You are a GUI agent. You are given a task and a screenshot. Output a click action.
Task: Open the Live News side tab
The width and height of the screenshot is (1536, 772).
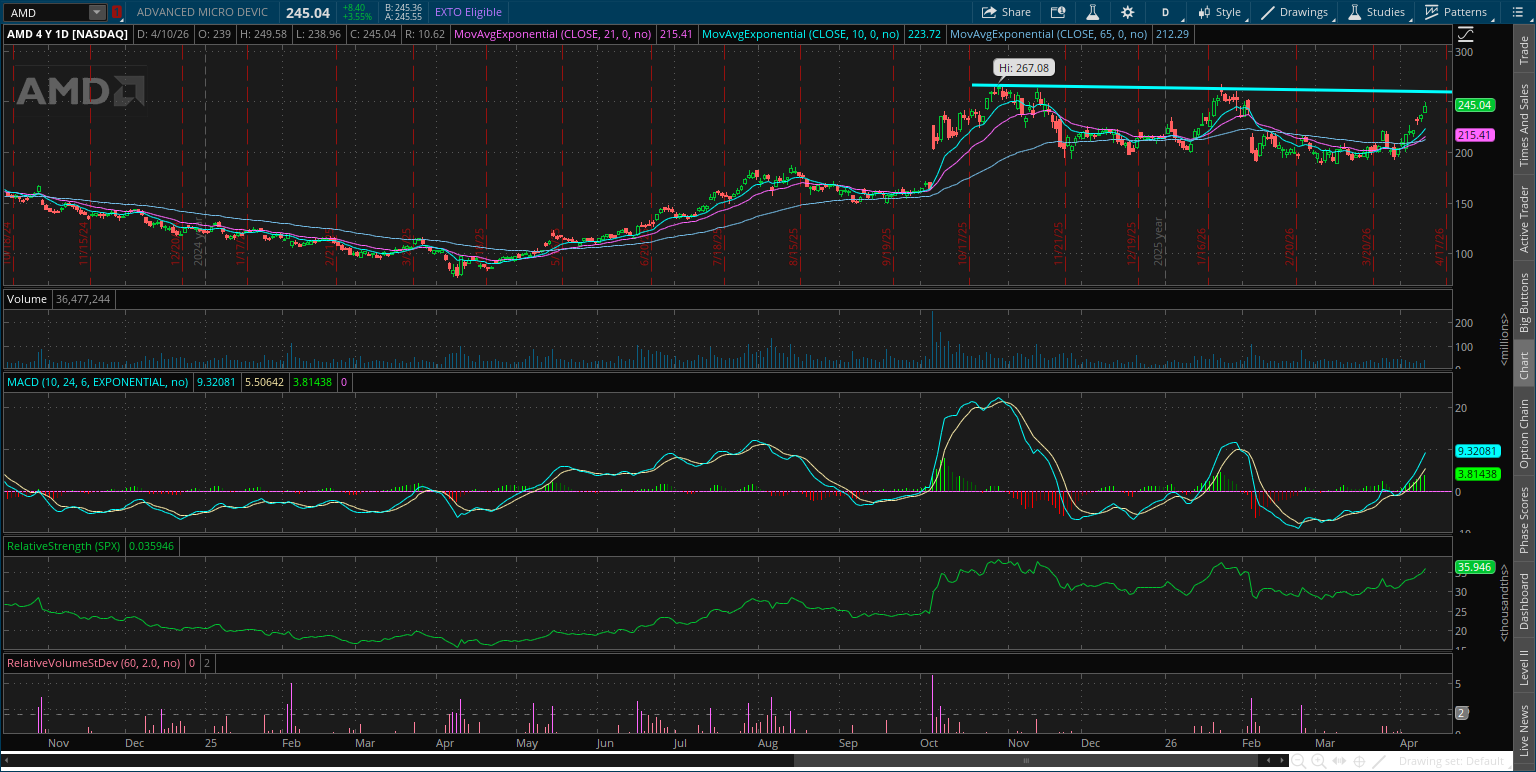pos(1524,729)
